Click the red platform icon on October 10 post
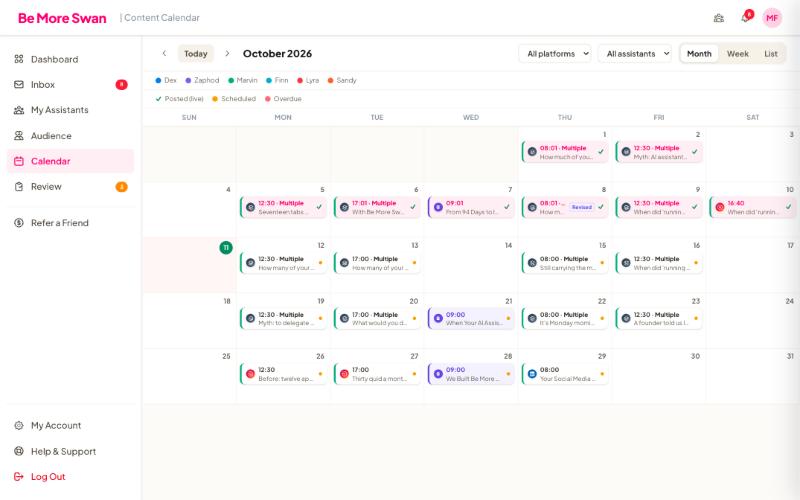 719,207
